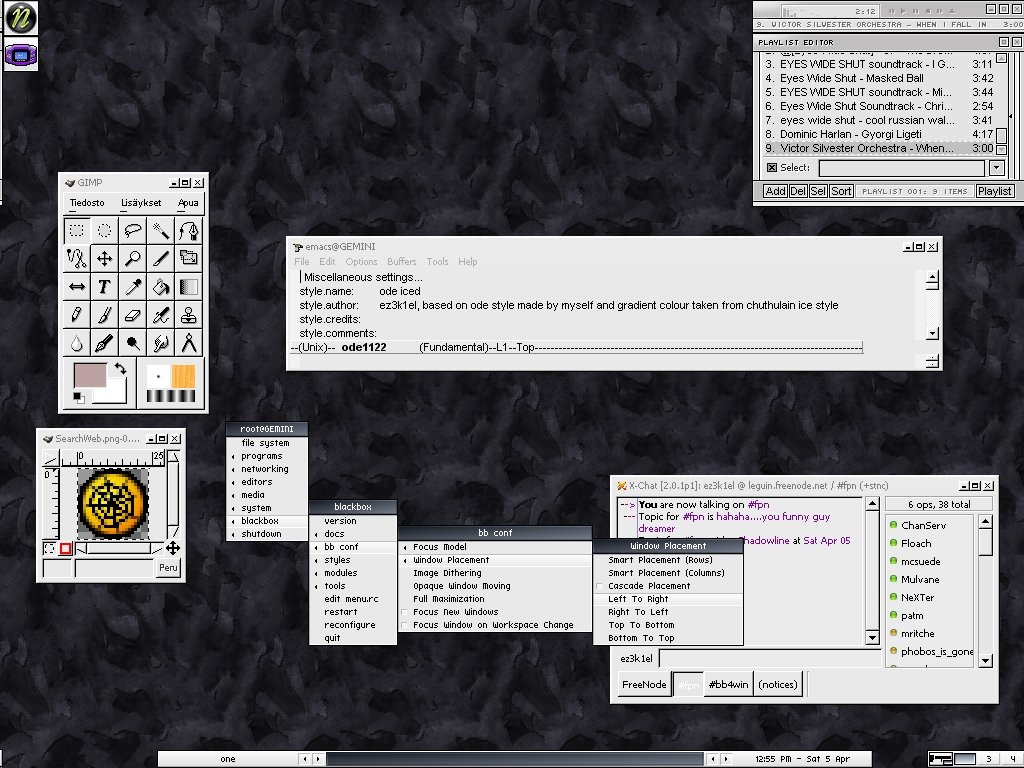Swap foreground and background colors arrow

click(x=120, y=368)
